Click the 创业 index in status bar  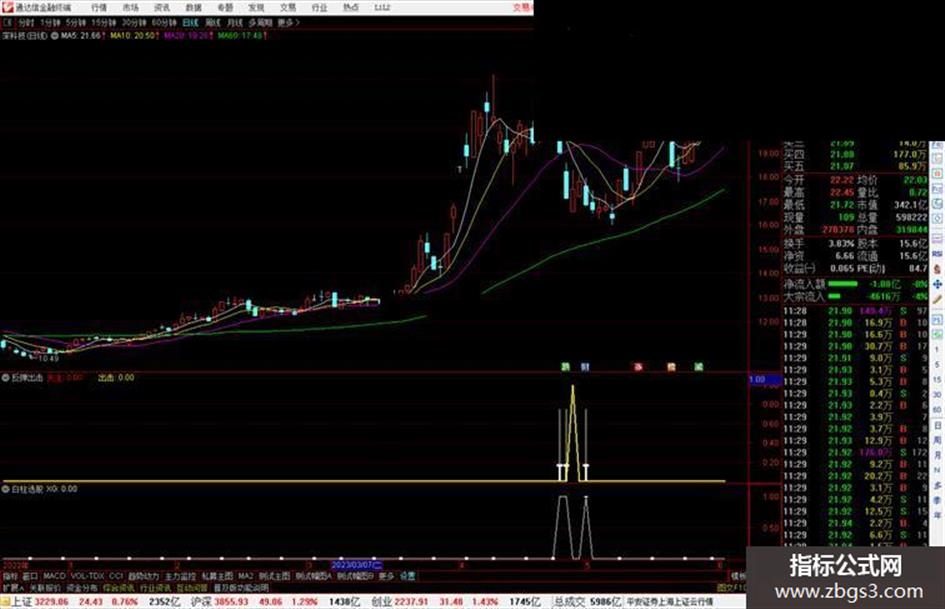click(x=381, y=602)
